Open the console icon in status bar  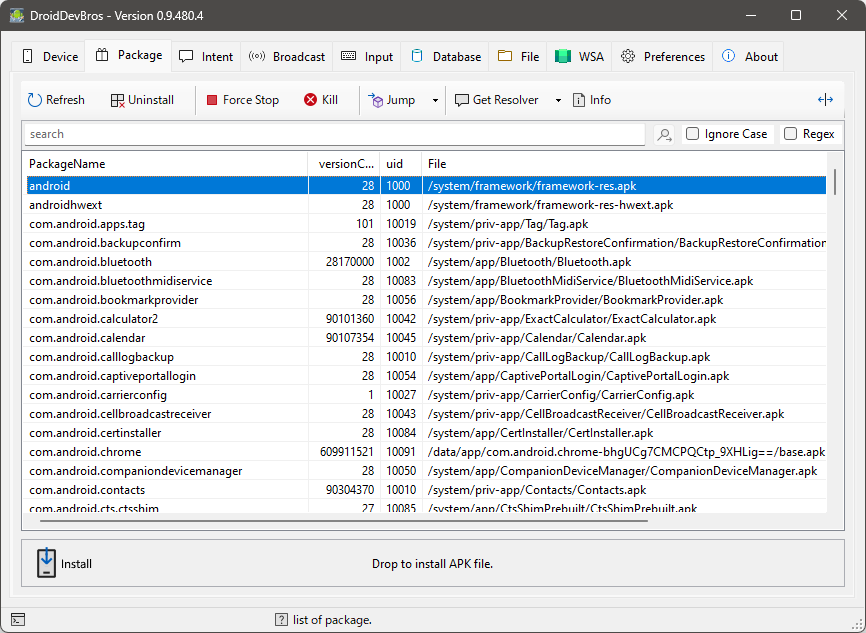pyautogui.click(x=18, y=620)
